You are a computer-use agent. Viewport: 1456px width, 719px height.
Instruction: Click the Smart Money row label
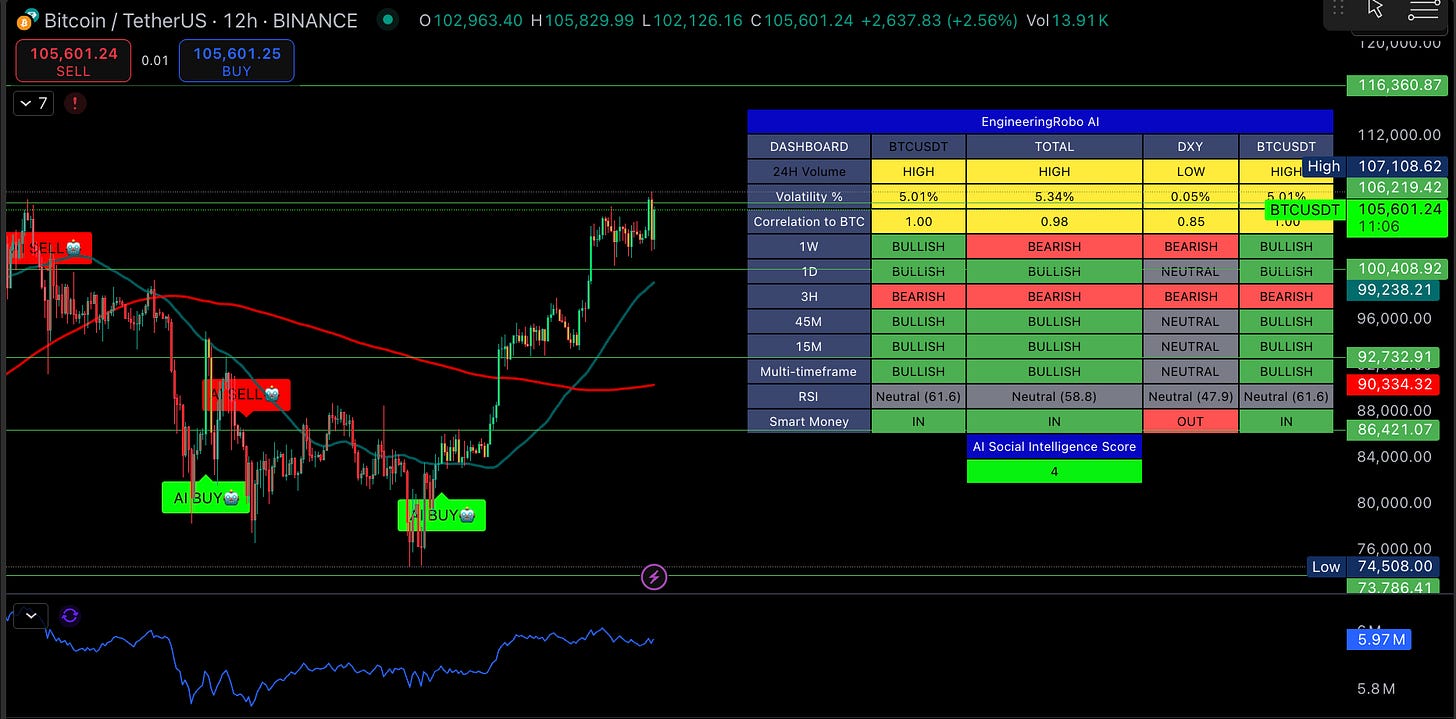(x=809, y=421)
